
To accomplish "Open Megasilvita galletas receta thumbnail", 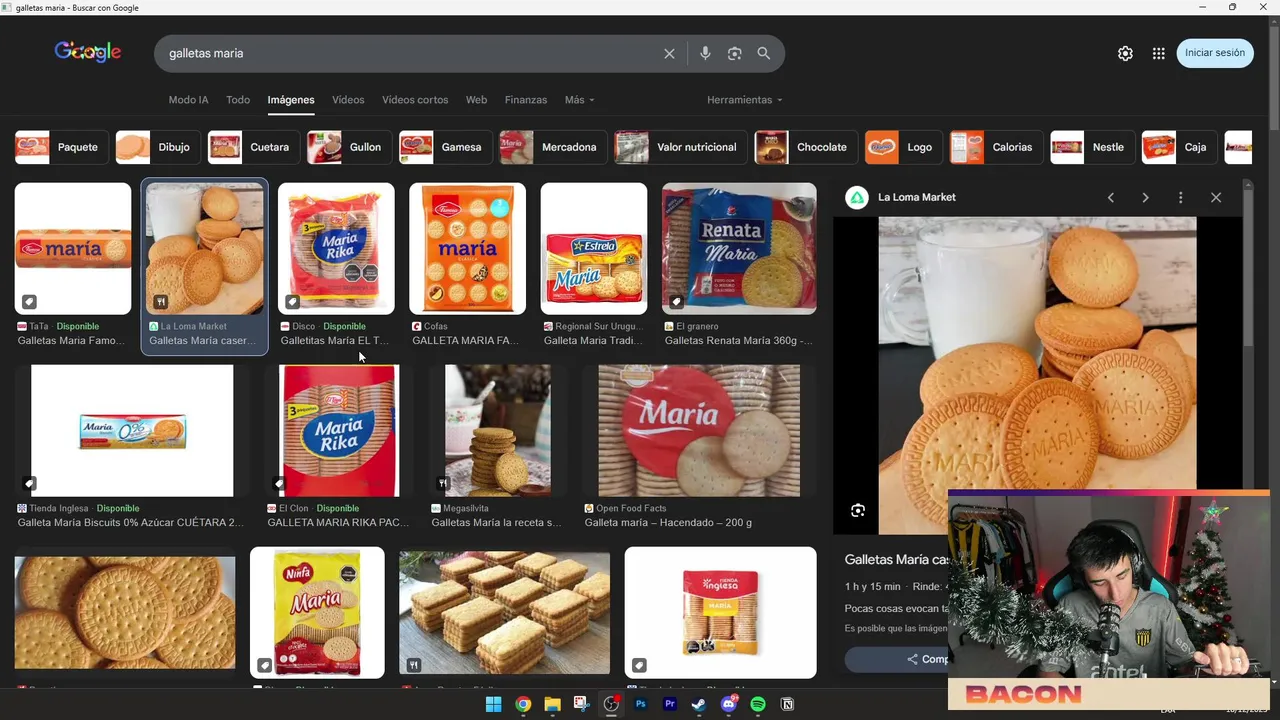I will pos(498,431).
